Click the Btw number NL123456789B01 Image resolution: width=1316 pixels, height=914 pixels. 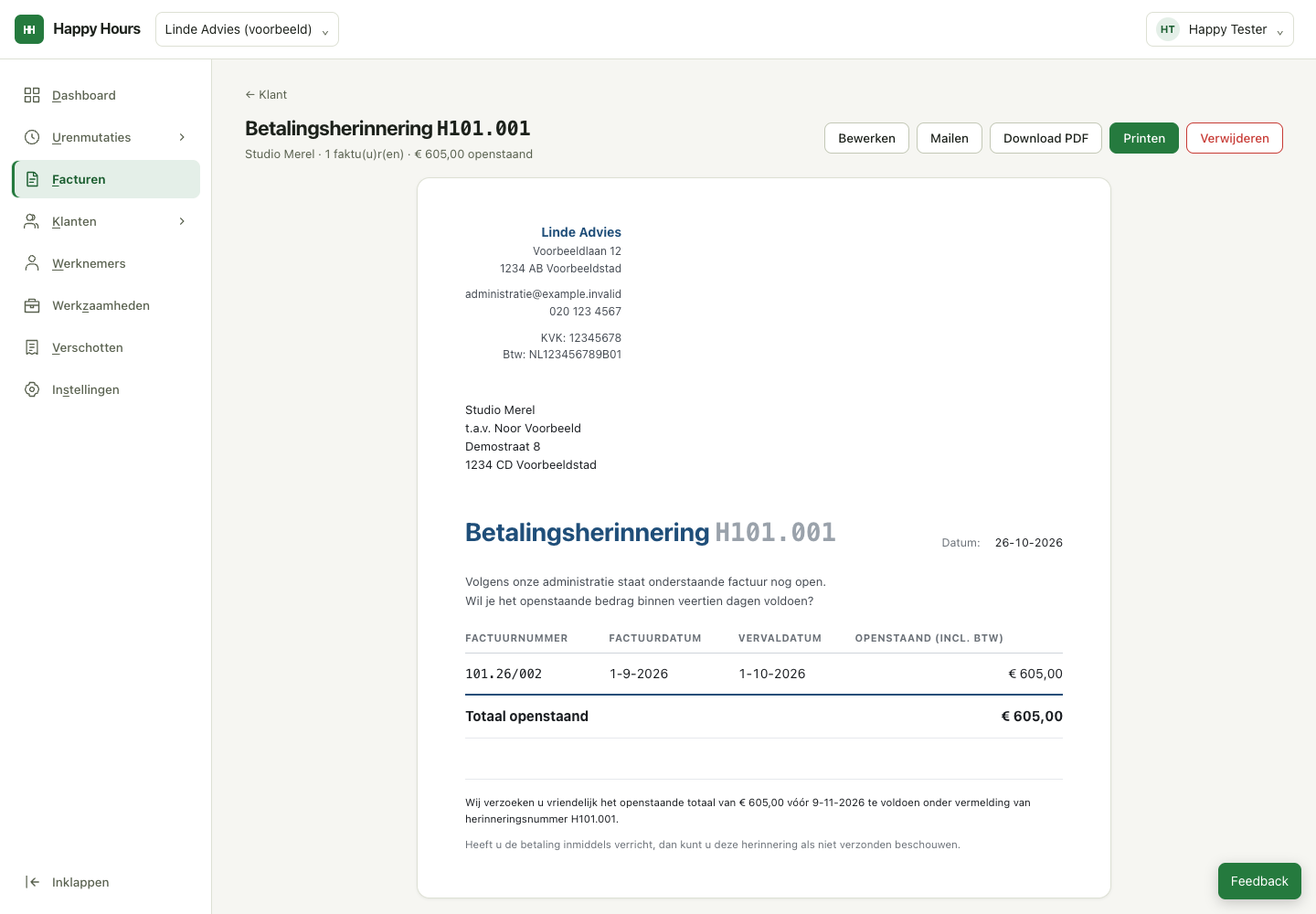(575, 355)
